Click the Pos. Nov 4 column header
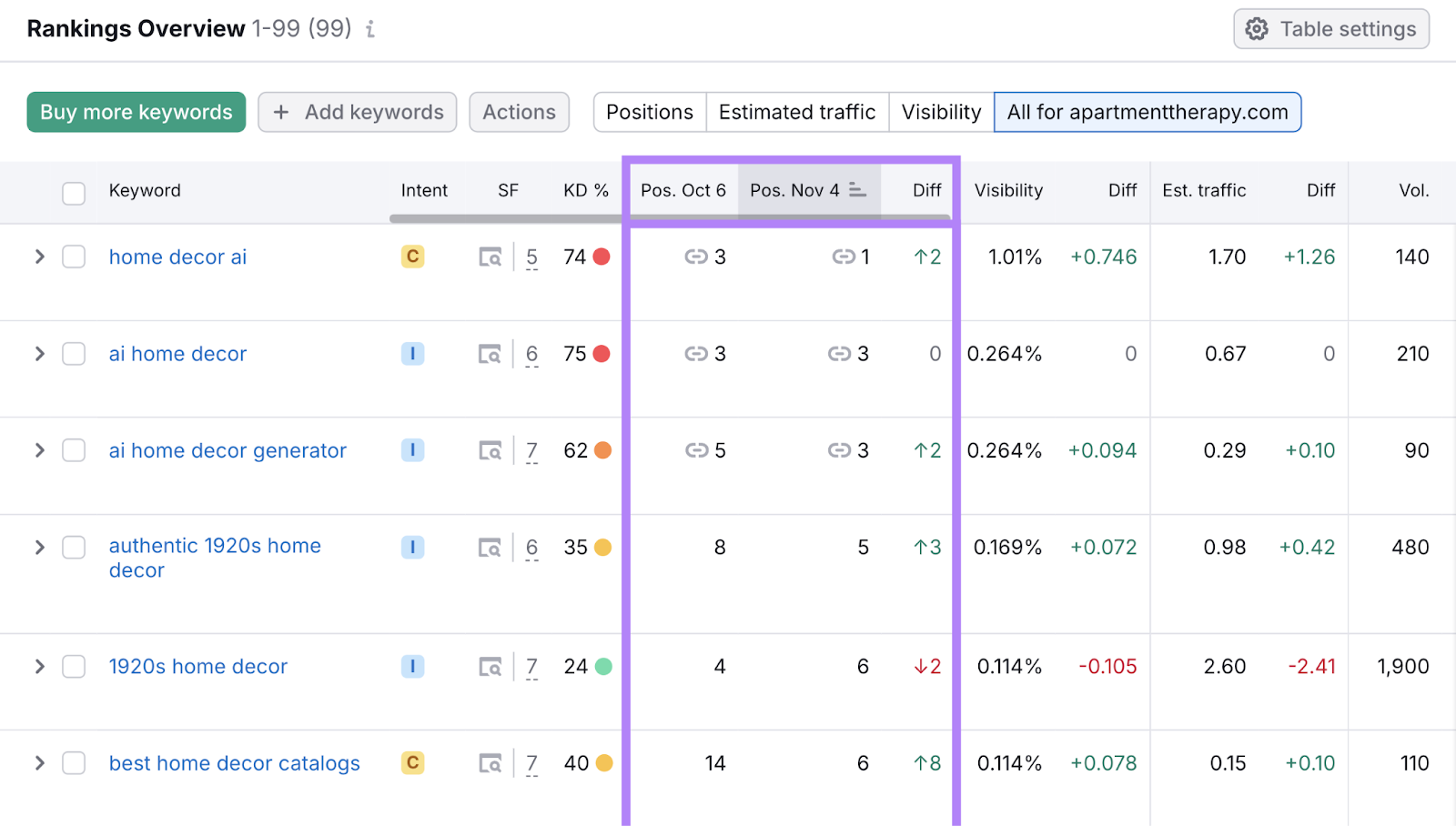 (x=794, y=190)
